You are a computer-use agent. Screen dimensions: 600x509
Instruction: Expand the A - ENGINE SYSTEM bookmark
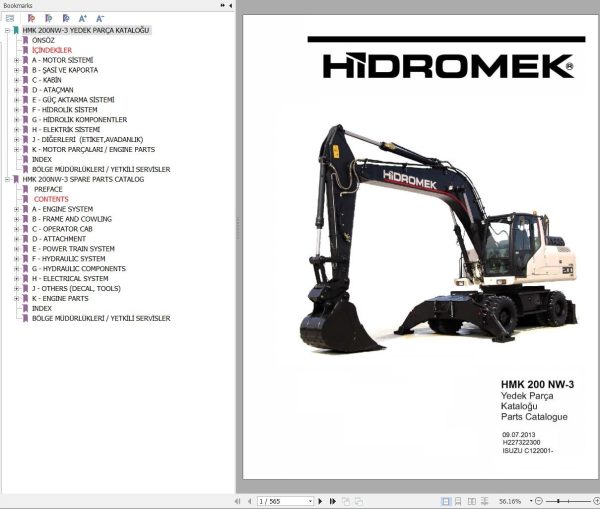tap(16, 209)
